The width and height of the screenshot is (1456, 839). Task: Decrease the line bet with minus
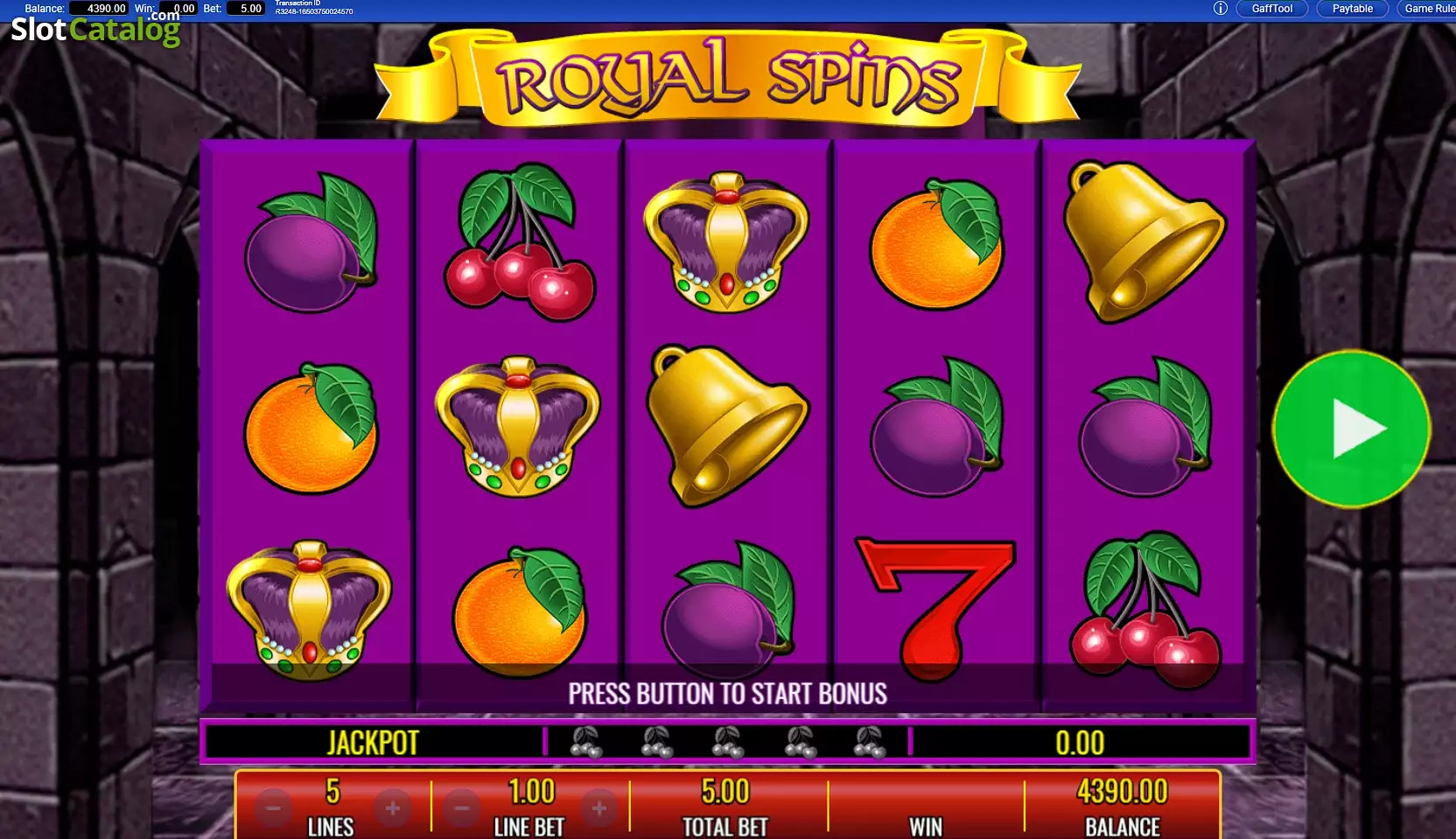[x=463, y=808]
